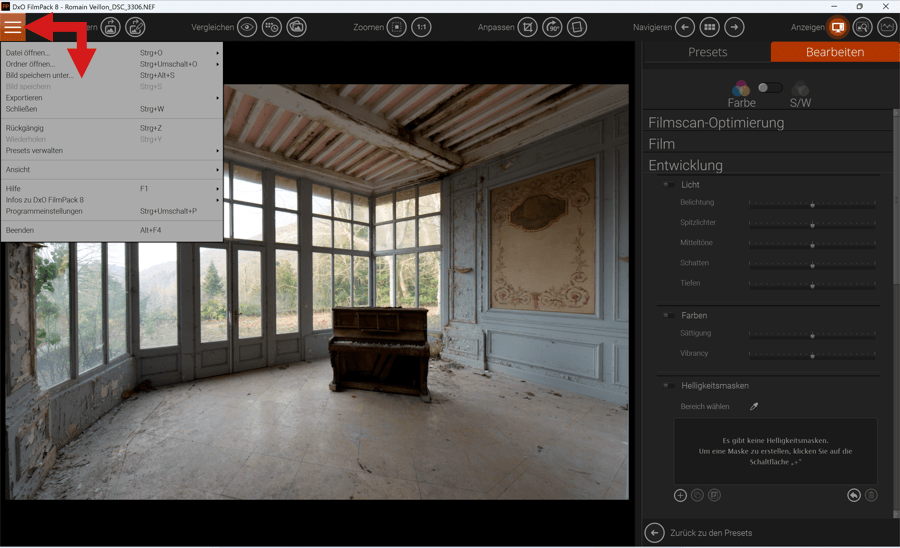Rotate the image 90 degrees

tap(552, 27)
